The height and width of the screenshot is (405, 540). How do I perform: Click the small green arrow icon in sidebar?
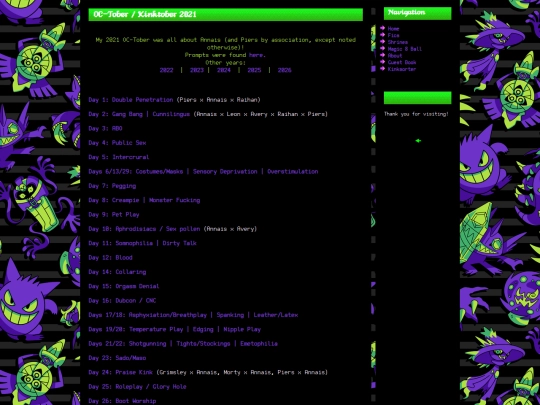coord(418,141)
